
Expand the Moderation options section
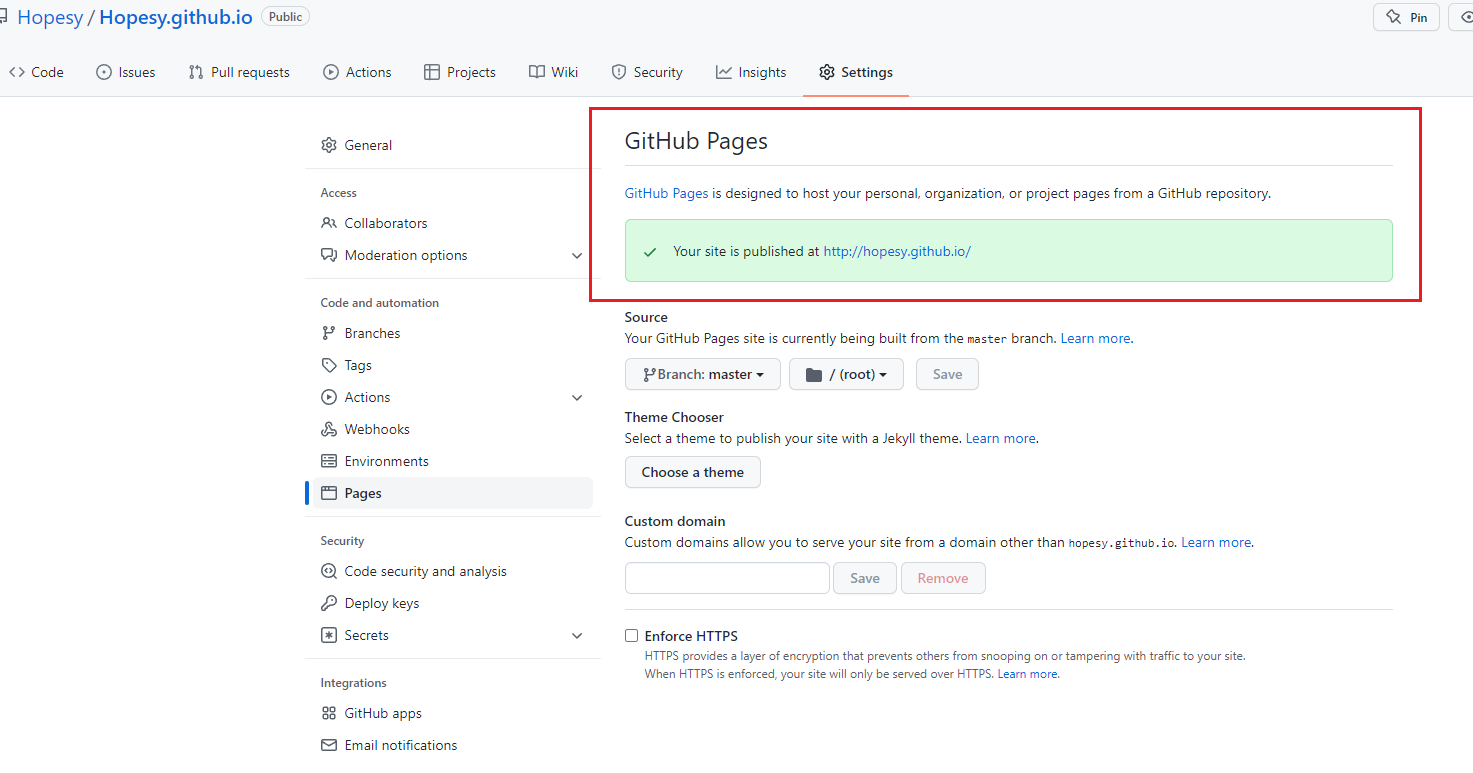pos(577,256)
